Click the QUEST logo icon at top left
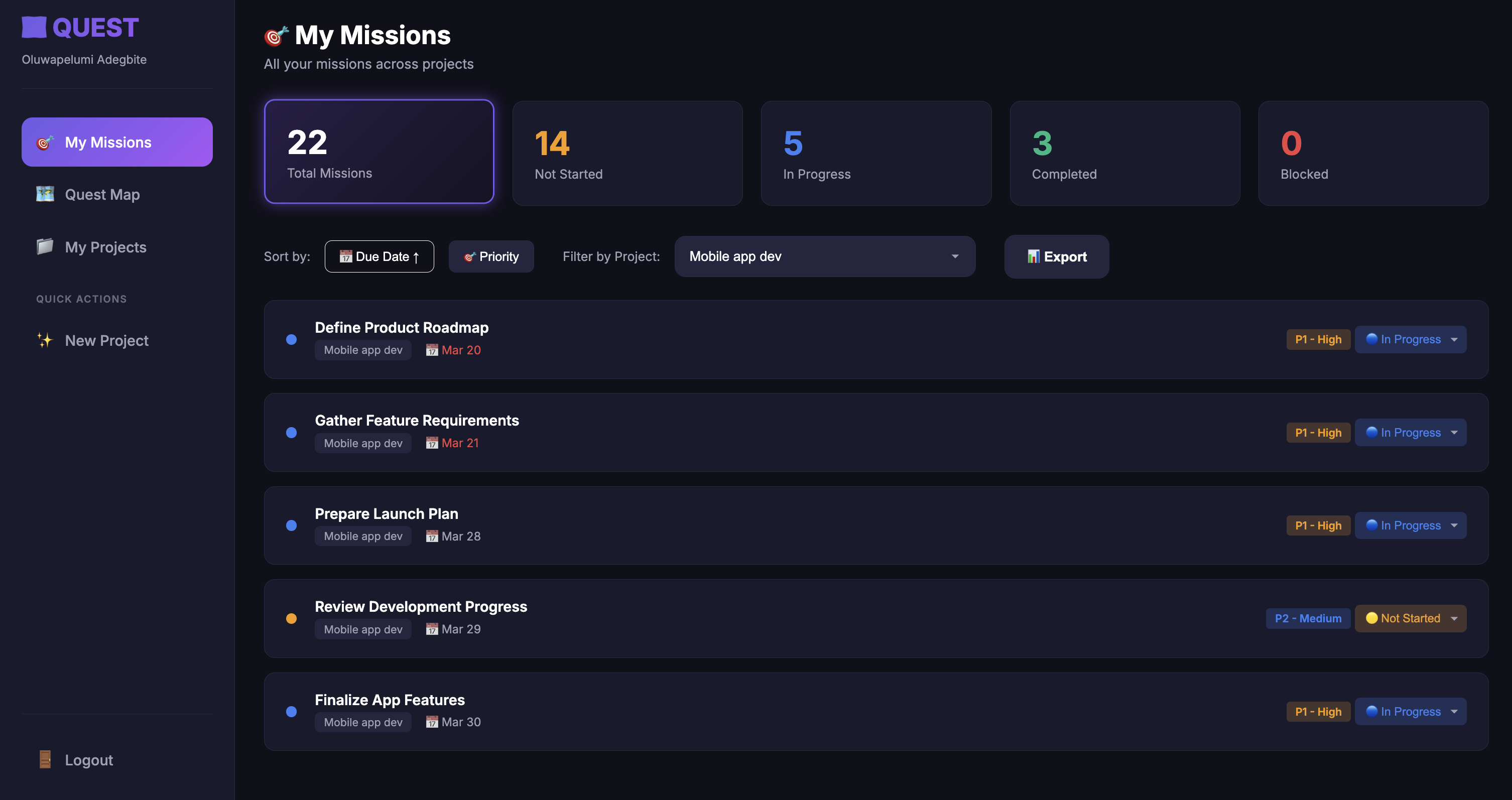 [34, 27]
